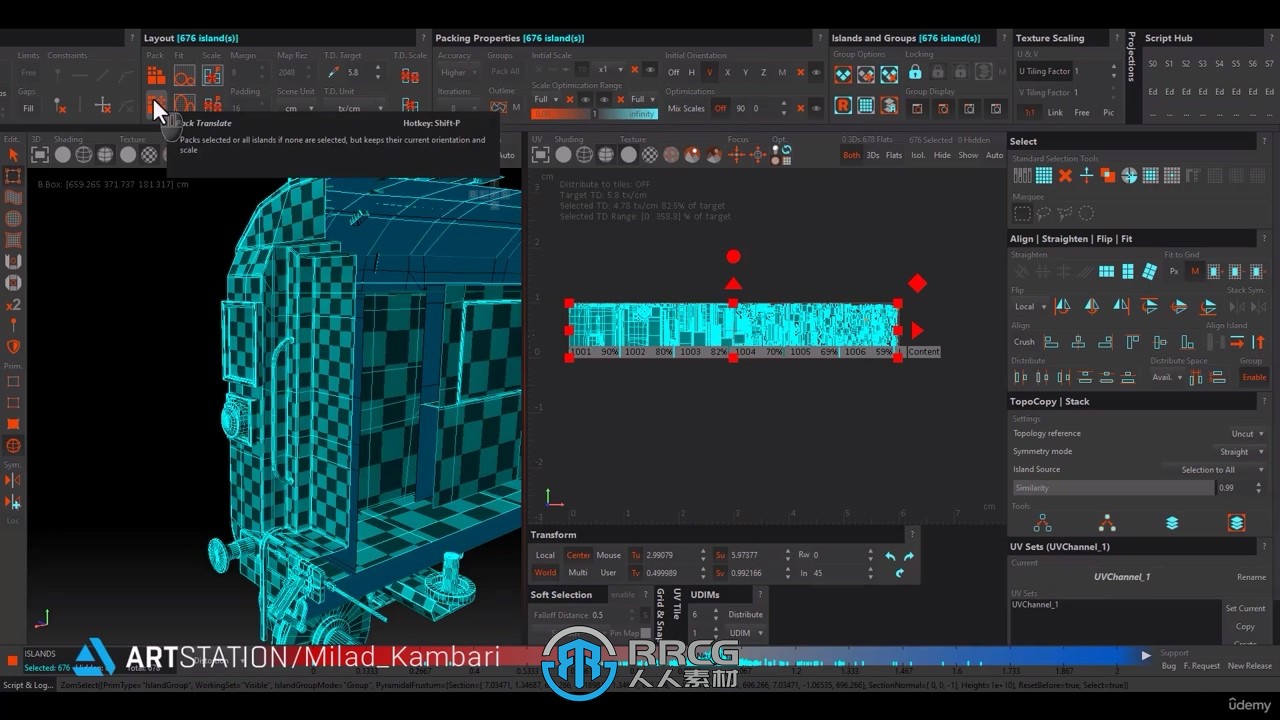Image resolution: width=1280 pixels, height=720 pixels.
Task: Enable V axis in Initial Orientation
Action: (x=710, y=72)
